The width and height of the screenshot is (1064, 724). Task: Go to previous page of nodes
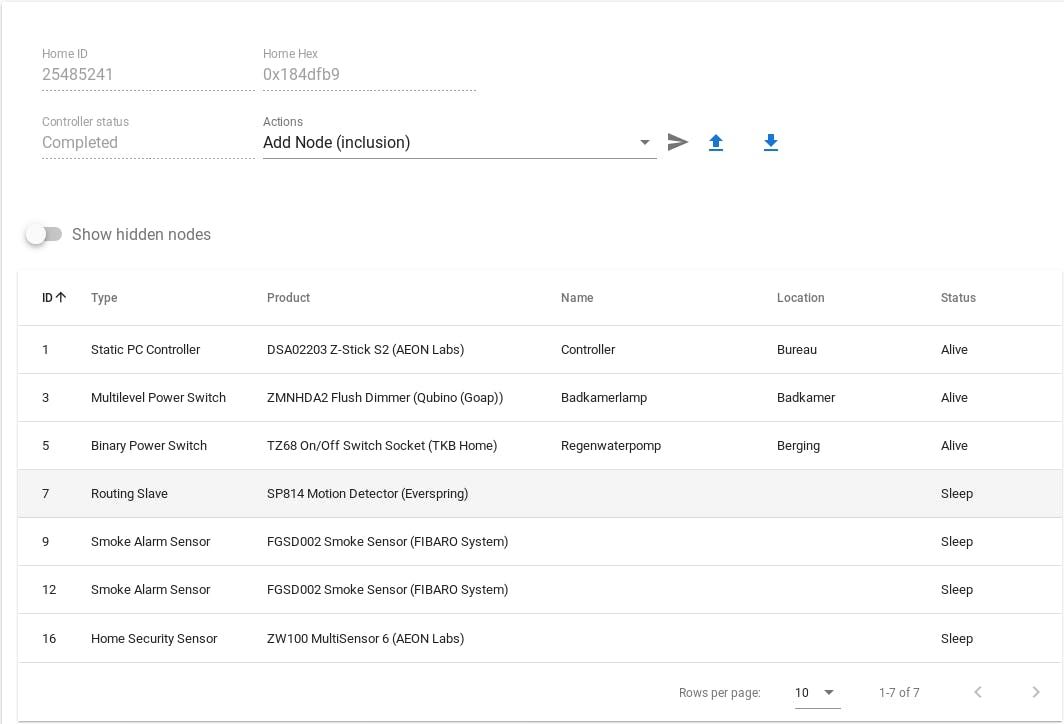(x=978, y=692)
